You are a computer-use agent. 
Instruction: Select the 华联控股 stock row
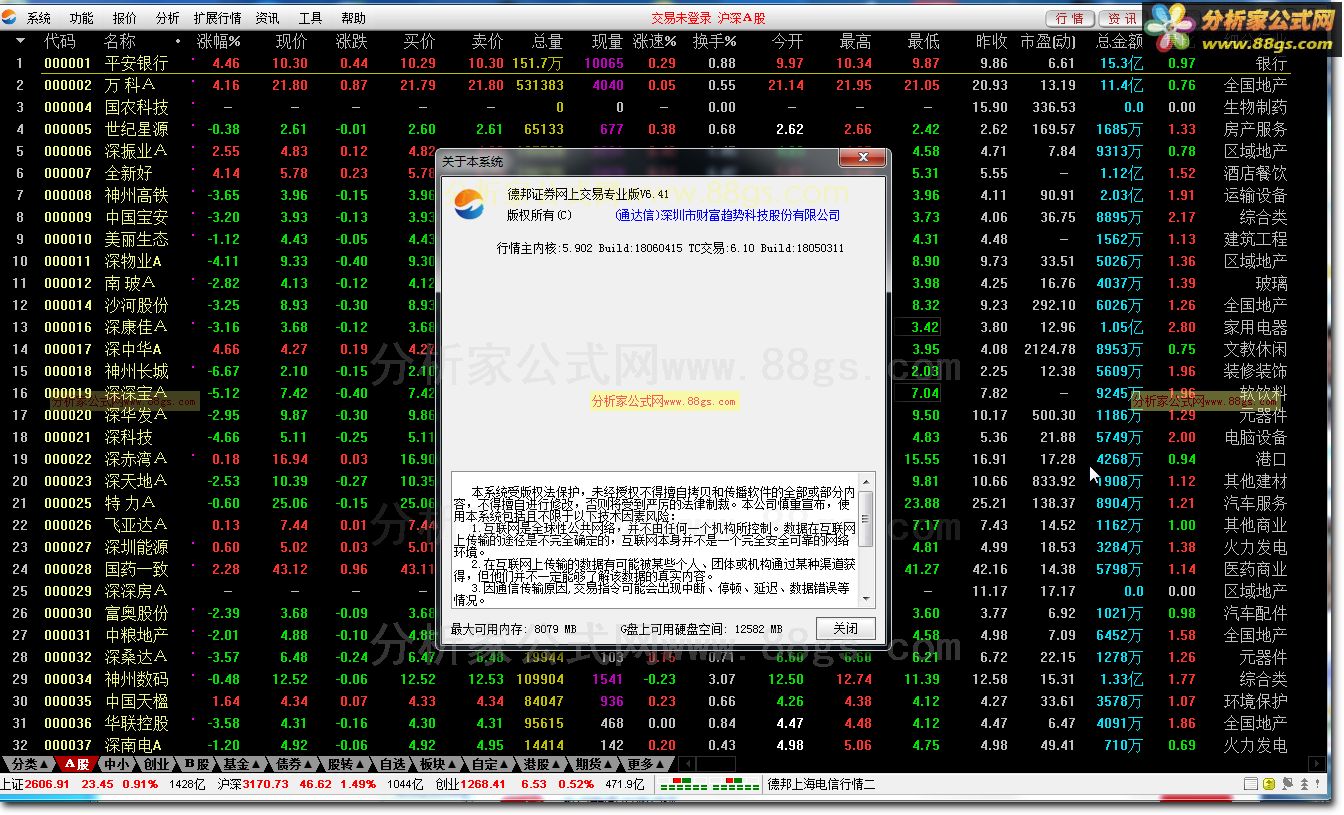tap(645, 723)
